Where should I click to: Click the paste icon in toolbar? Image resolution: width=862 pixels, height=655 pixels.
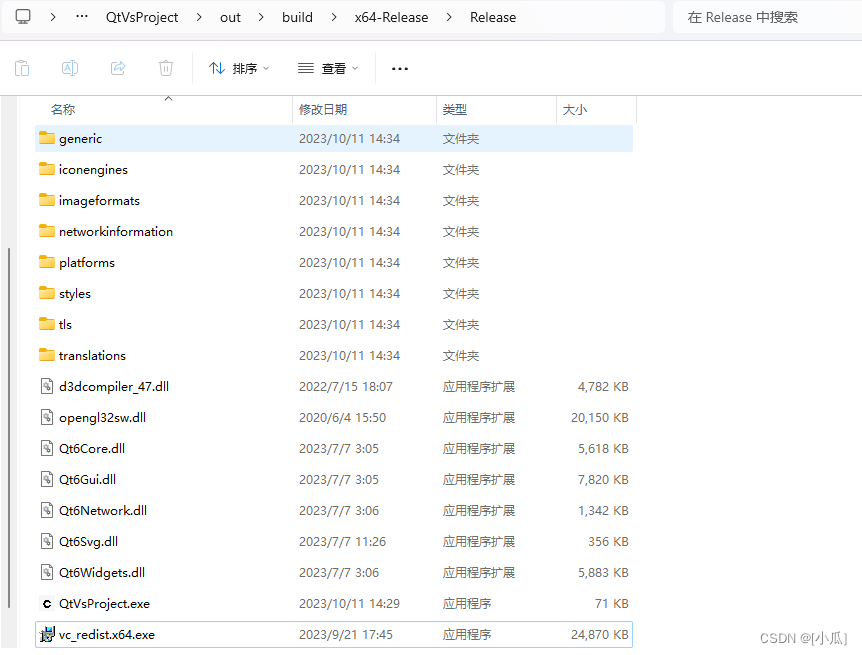click(22, 68)
